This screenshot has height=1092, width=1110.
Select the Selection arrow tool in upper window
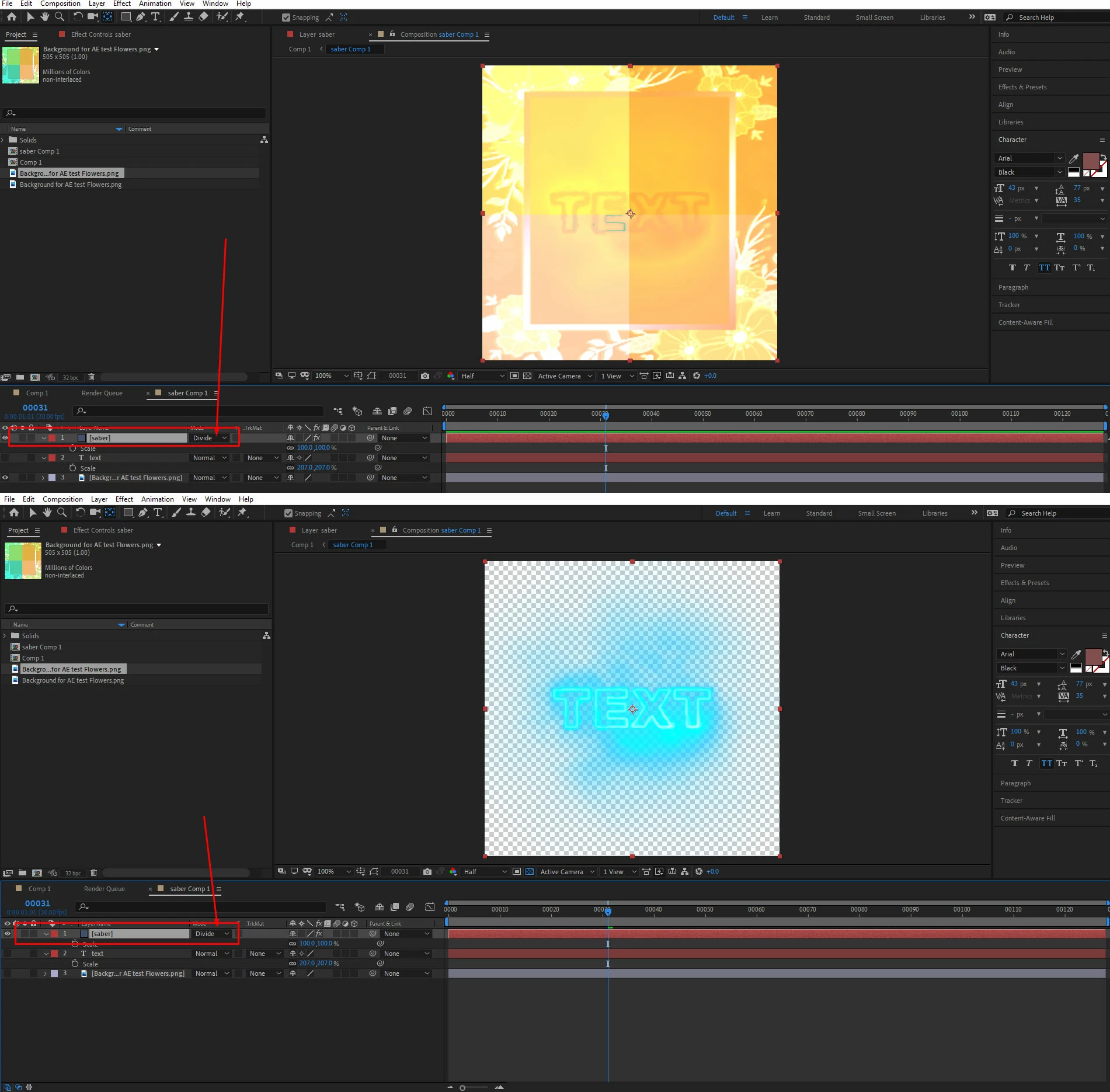[30, 17]
